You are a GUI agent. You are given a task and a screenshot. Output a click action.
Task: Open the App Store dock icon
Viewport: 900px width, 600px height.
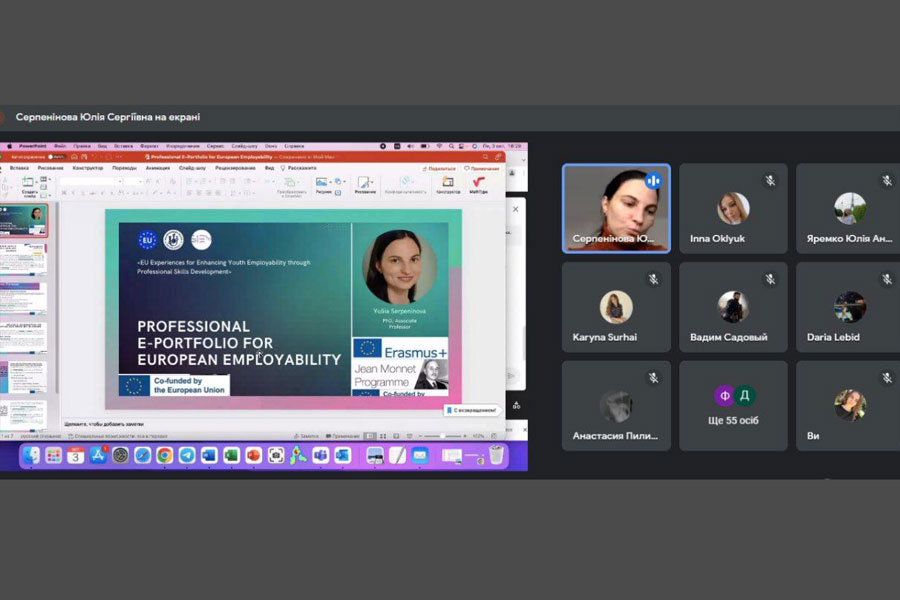[98, 455]
